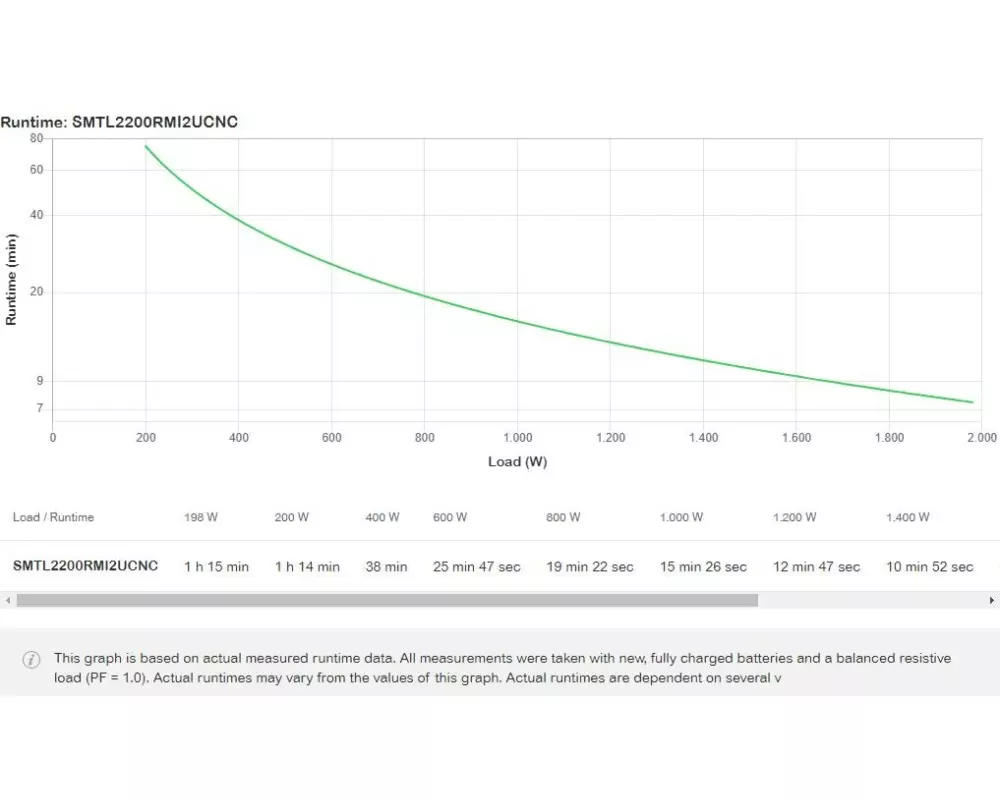This screenshot has width=1000, height=800.
Task: Select the 198 W column header
Action: pos(201,517)
